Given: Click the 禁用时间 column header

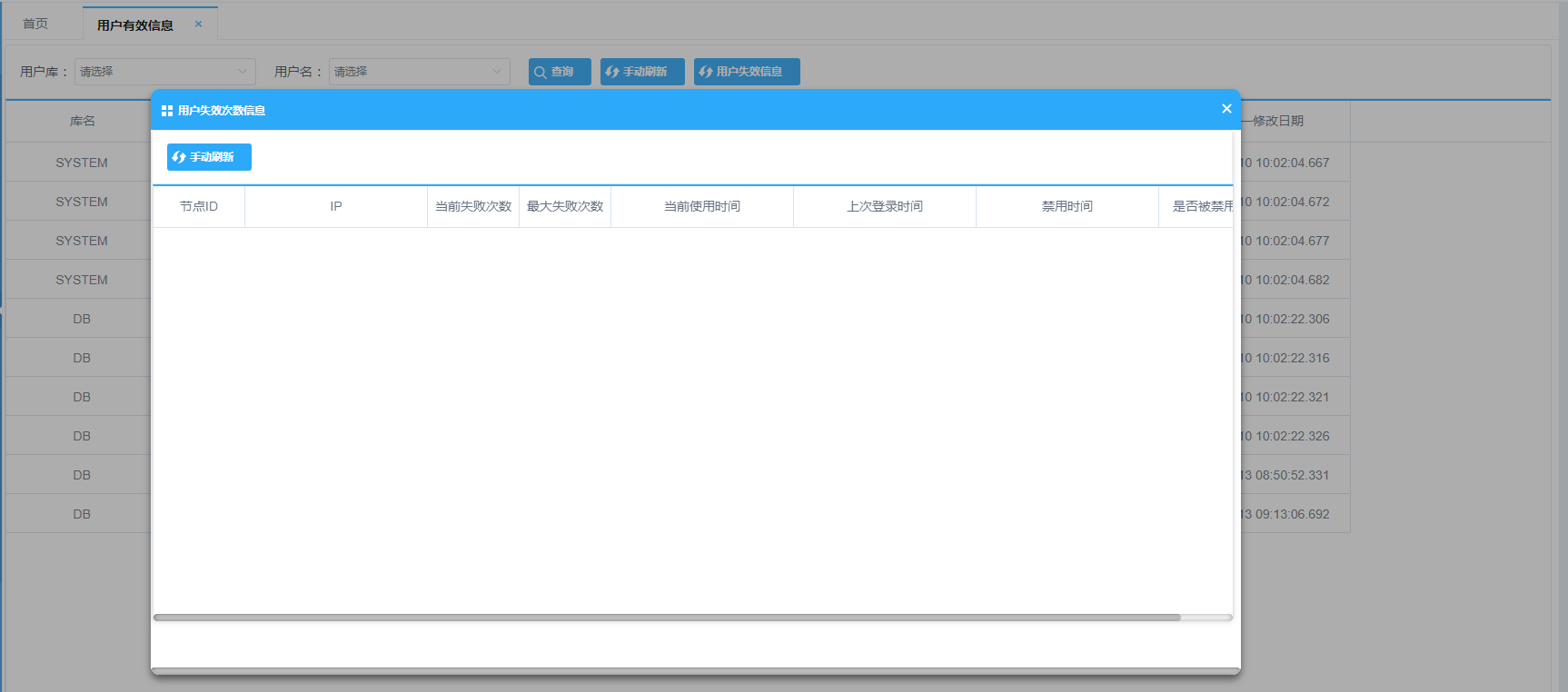Looking at the screenshot, I should [x=1067, y=207].
